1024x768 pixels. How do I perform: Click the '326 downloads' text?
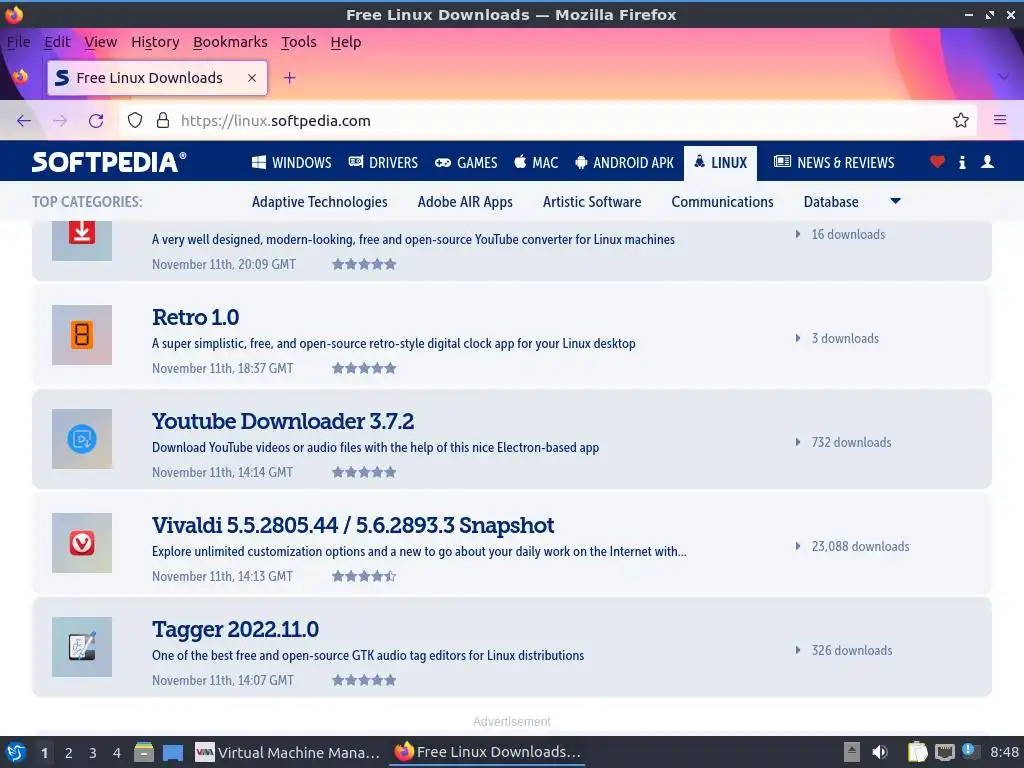[x=852, y=650]
